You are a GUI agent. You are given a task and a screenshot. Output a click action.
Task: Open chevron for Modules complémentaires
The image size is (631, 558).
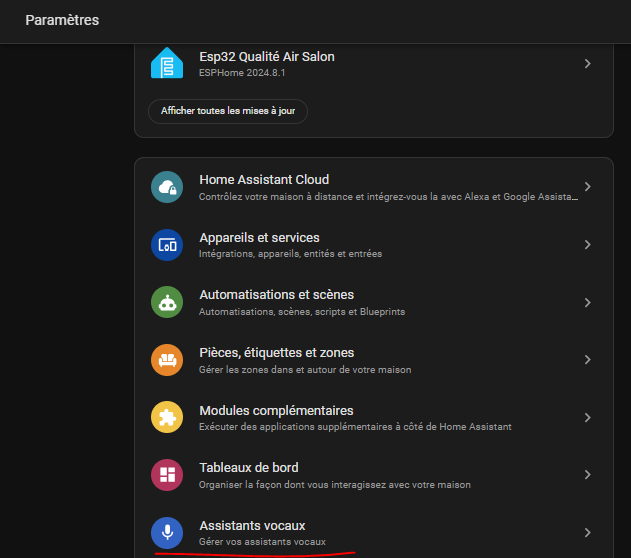tap(588, 418)
